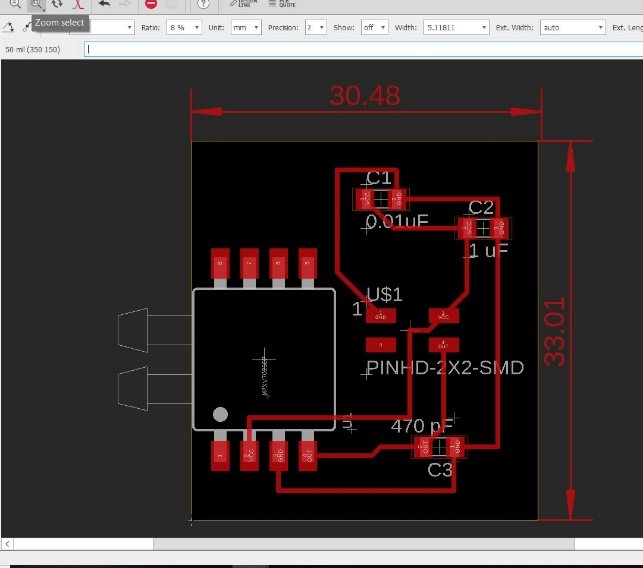This screenshot has height=568, width=643.
Task: Open the Ratio dropdown showing 8 %
Action: coord(184,27)
